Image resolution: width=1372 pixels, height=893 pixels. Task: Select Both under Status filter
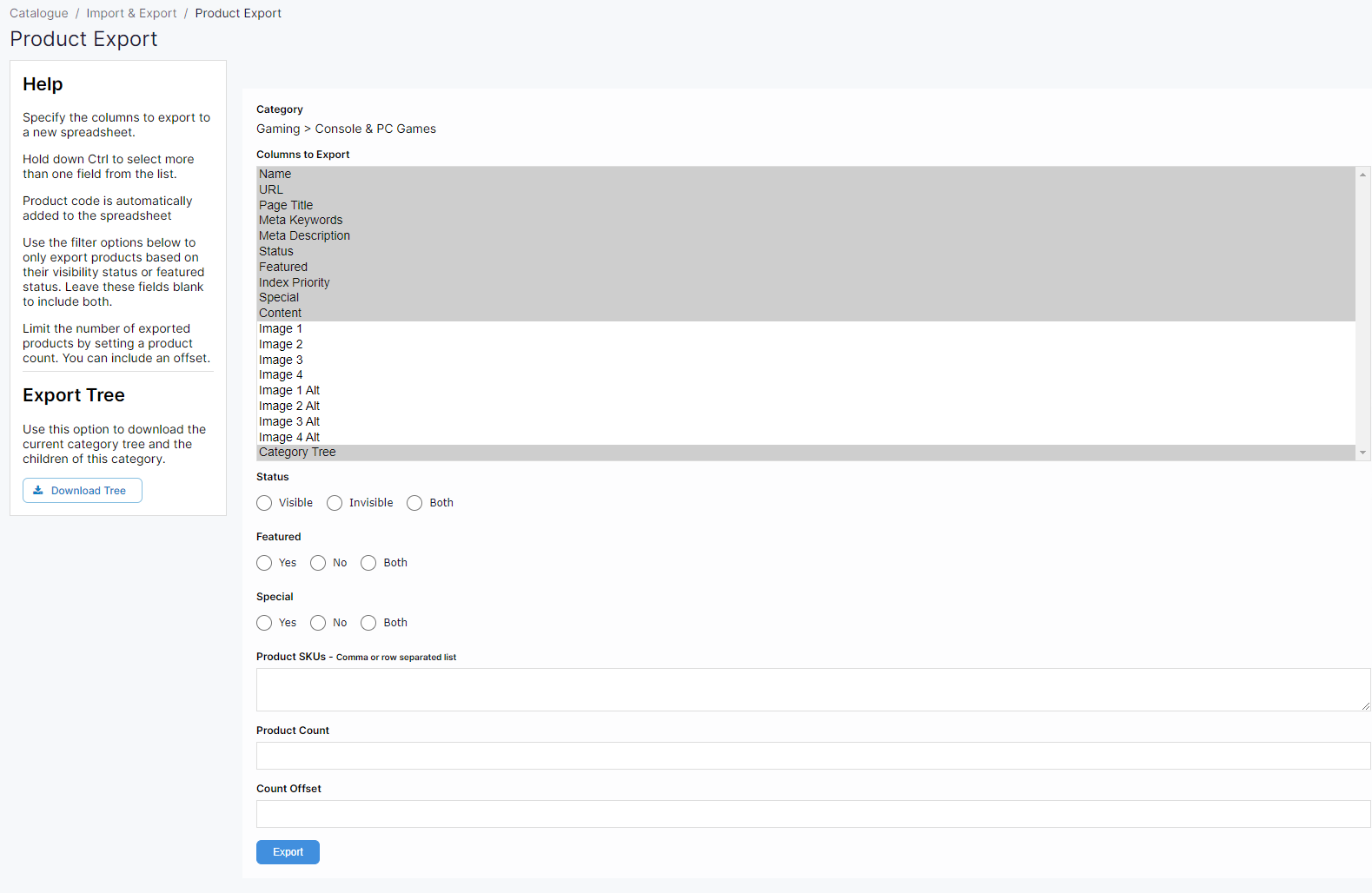click(415, 503)
